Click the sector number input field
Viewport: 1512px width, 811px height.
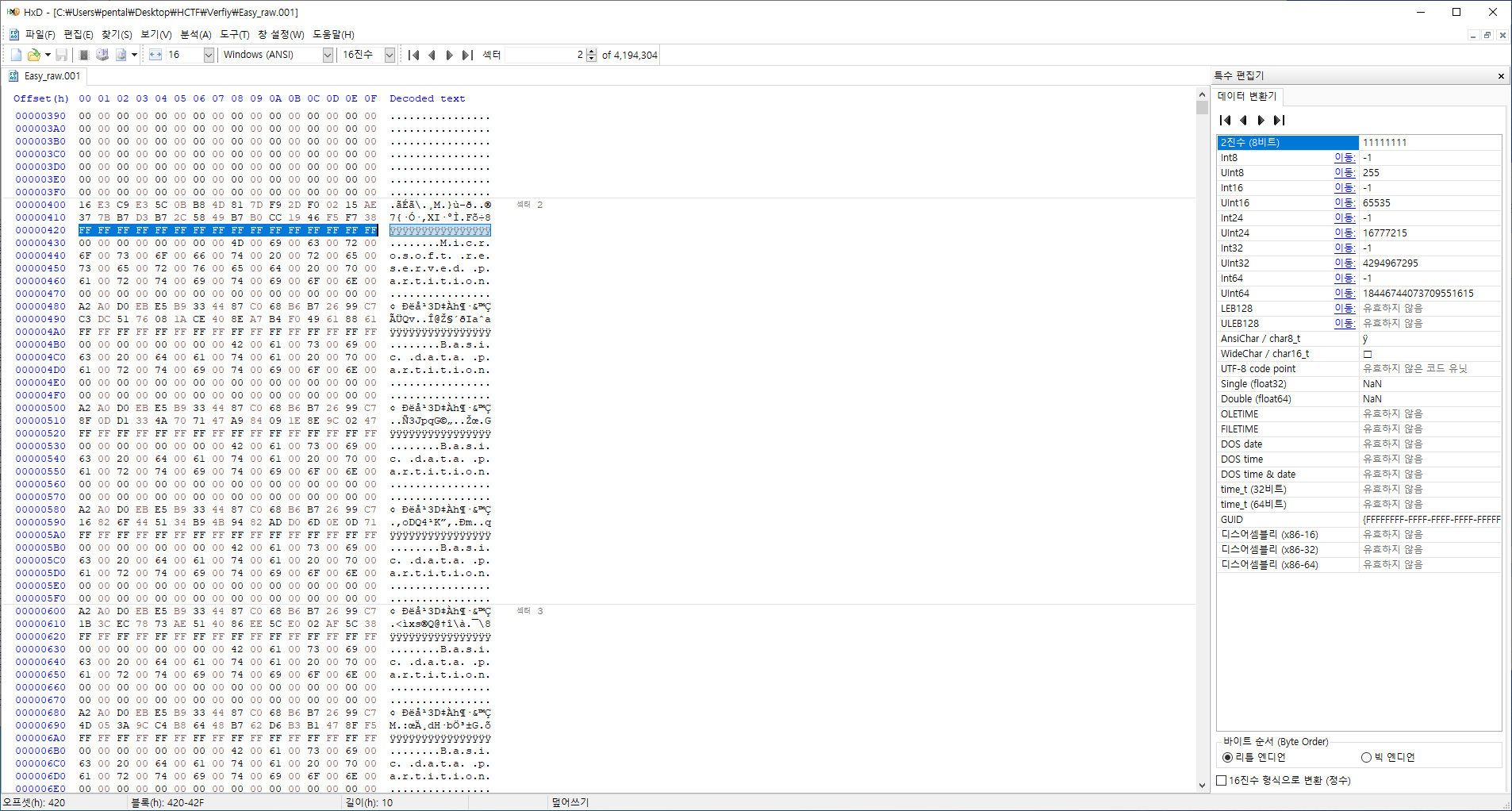pyautogui.click(x=544, y=55)
